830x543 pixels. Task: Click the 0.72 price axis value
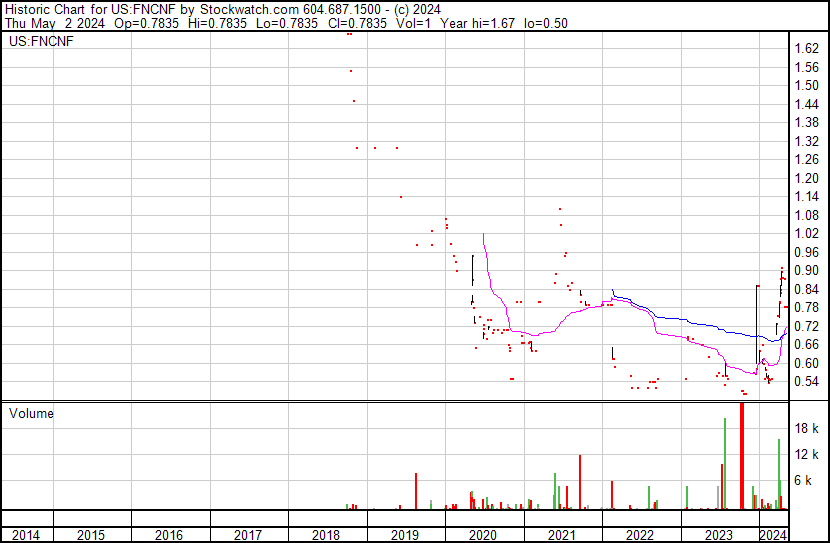[x=807, y=327]
